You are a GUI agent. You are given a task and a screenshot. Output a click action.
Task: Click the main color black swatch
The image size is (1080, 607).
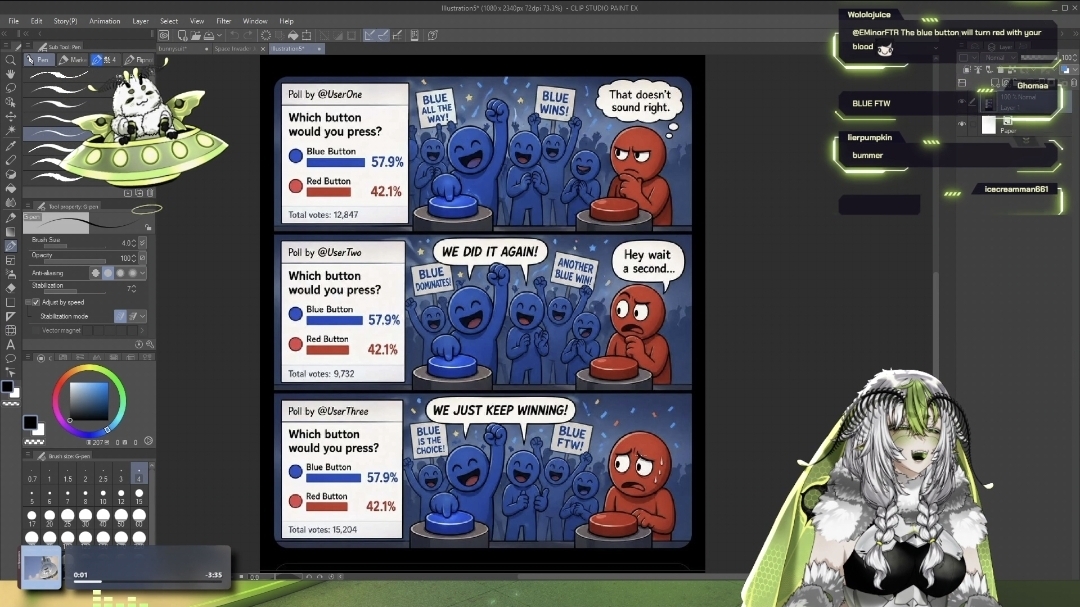(30, 422)
